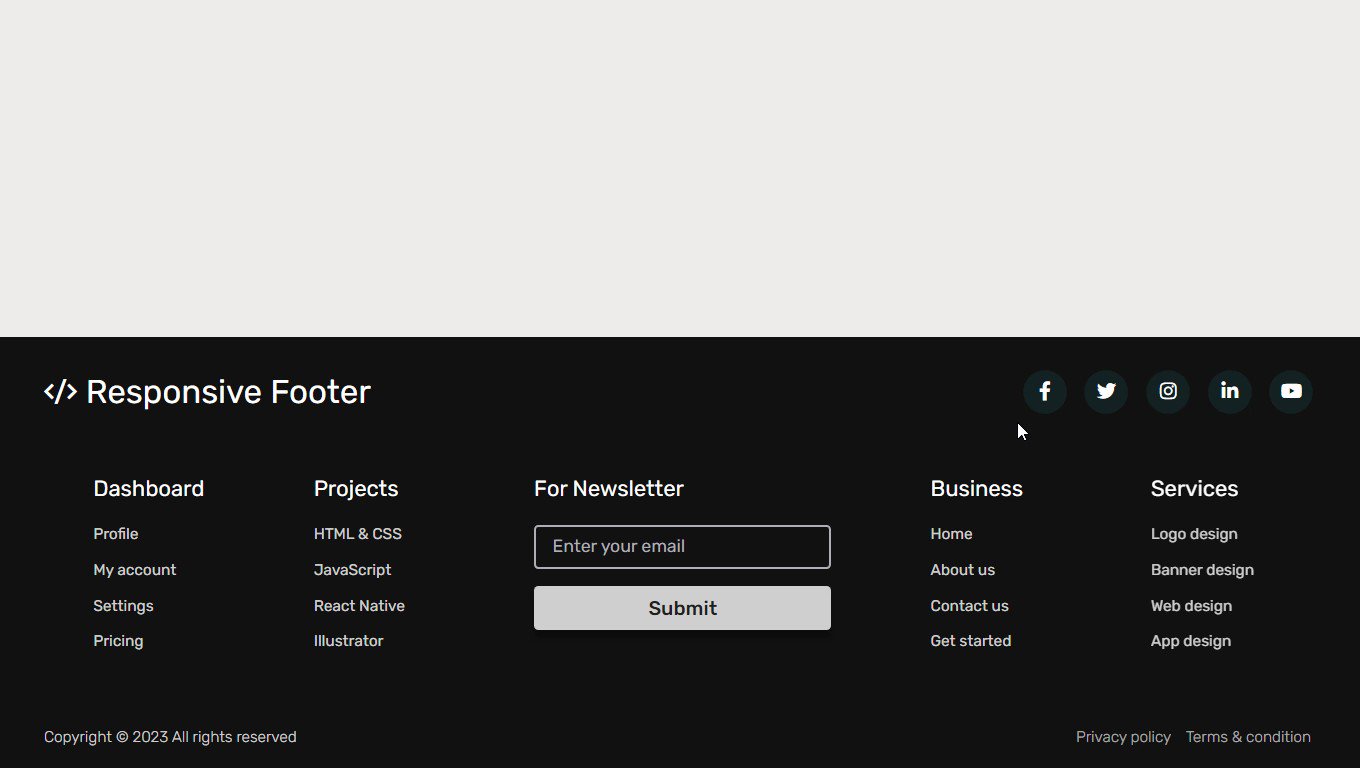Open the React Native link
Viewport: 1360px width, 768px height.
click(x=359, y=606)
